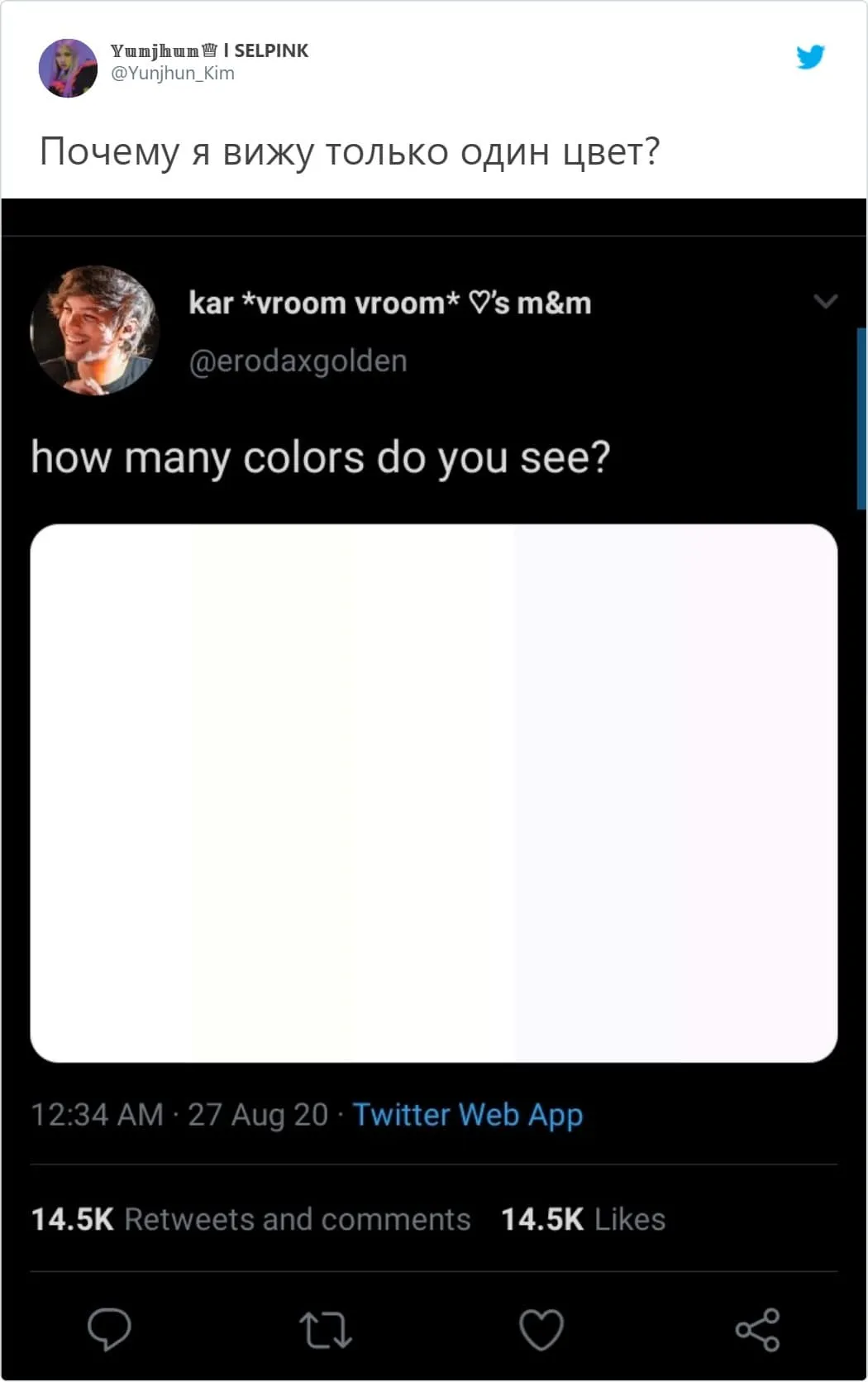Tap the retweet arrows icon
This screenshot has width=868, height=1382.
(325, 1329)
